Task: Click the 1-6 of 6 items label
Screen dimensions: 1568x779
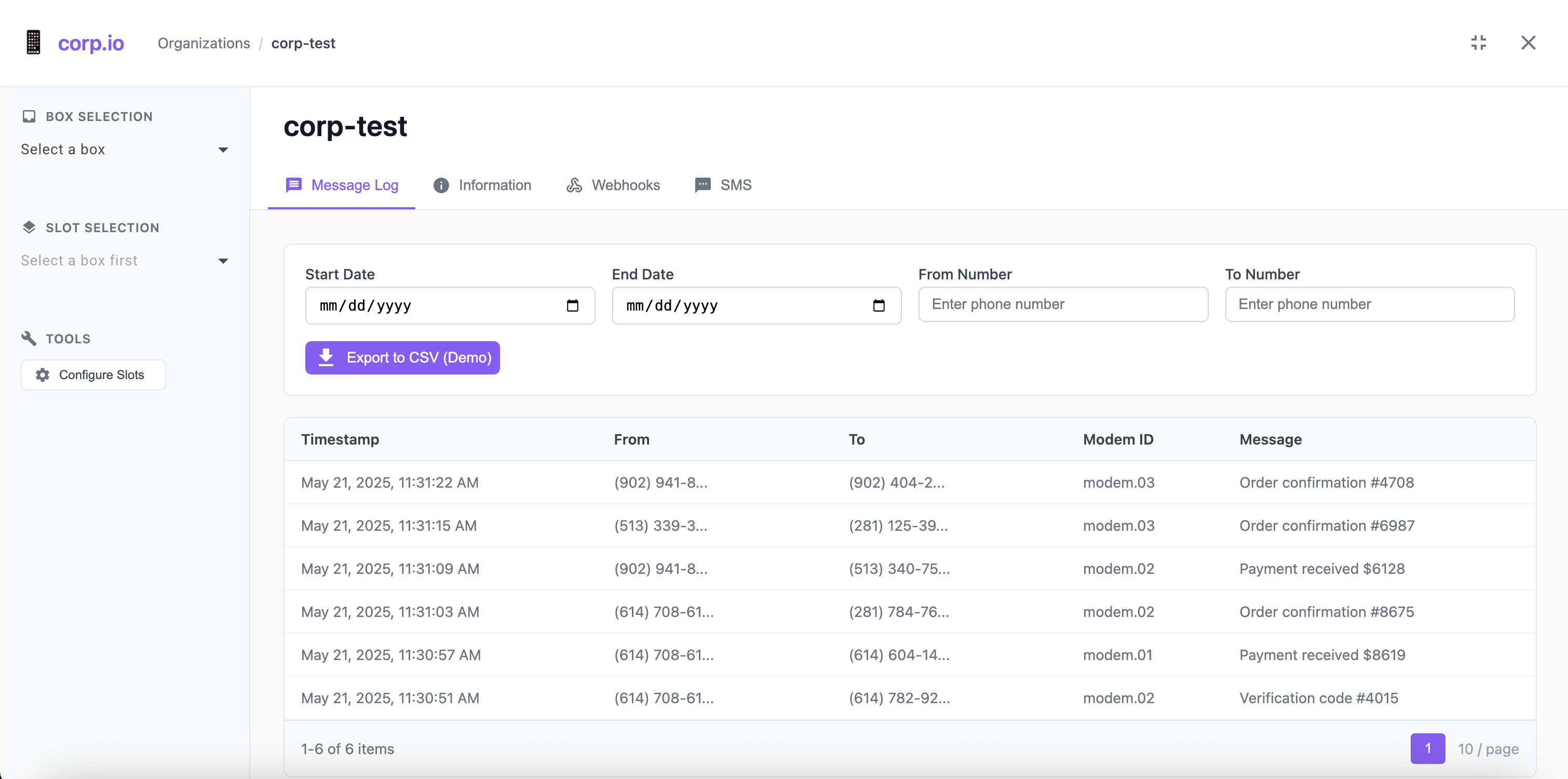Action: 347,749
